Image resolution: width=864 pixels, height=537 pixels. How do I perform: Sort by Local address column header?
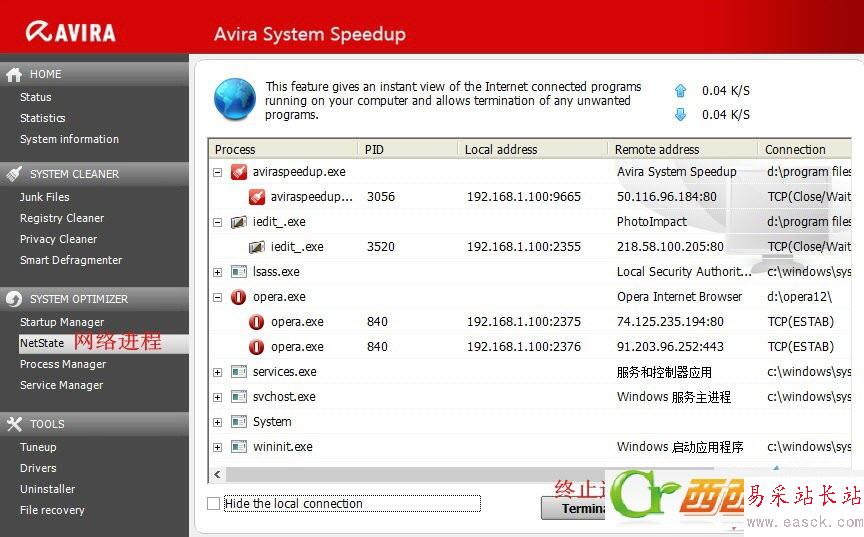(x=532, y=149)
